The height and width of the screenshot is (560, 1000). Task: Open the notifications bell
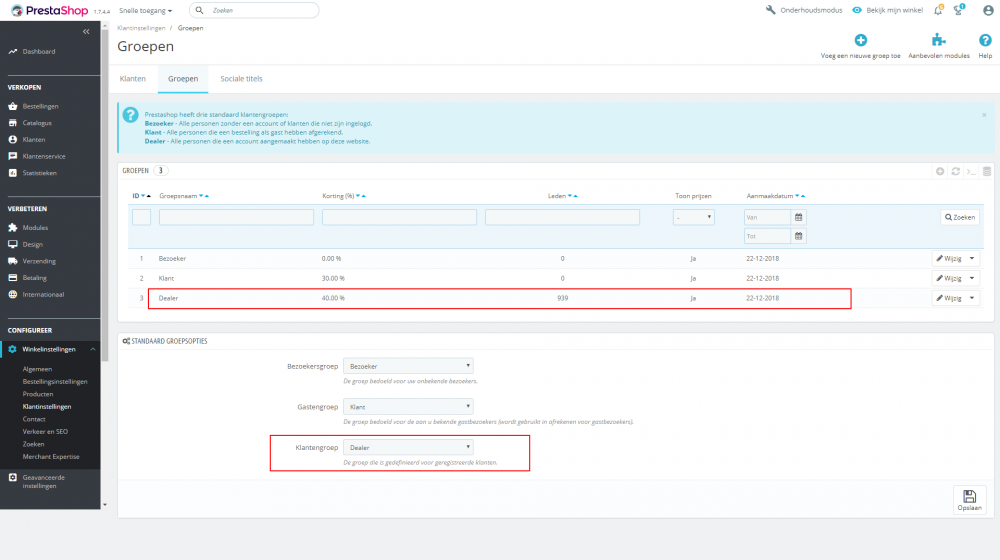(938, 10)
